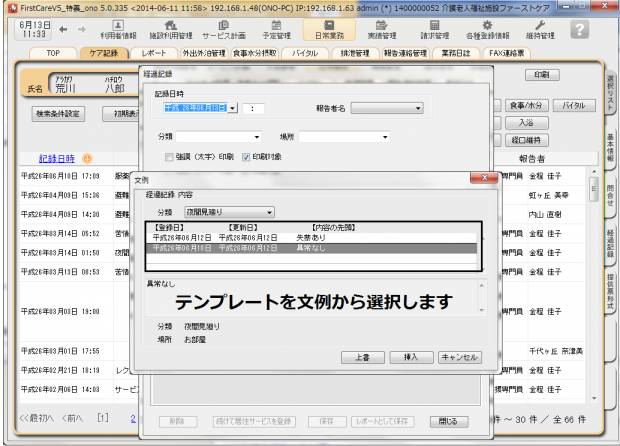Click the 挿入 button
The image size is (620, 446).
(x=411, y=357)
